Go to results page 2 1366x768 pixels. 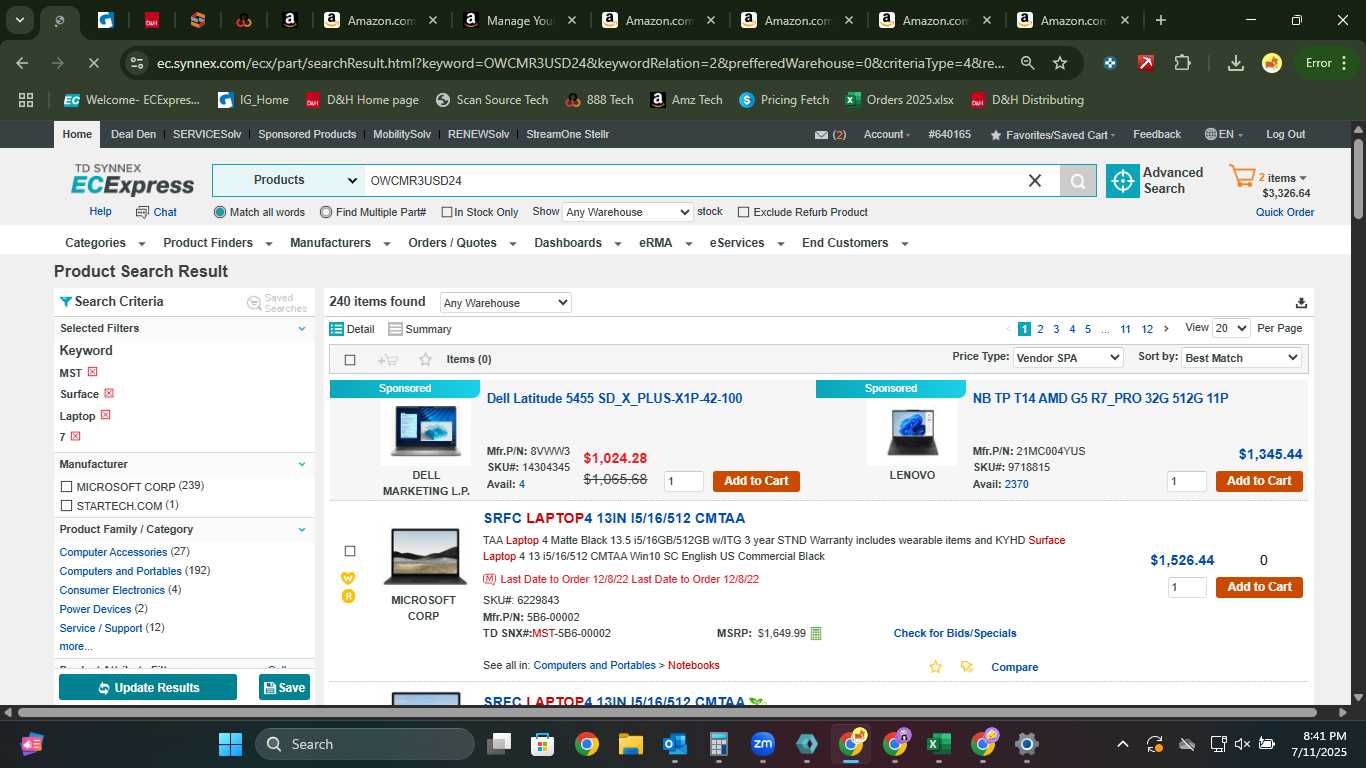1040,329
